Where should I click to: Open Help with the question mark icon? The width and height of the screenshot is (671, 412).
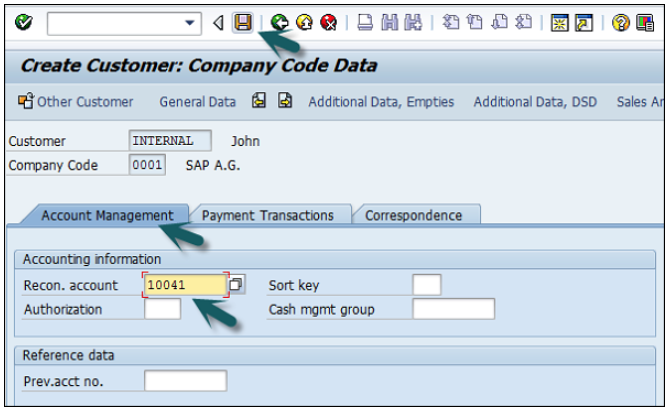click(620, 22)
